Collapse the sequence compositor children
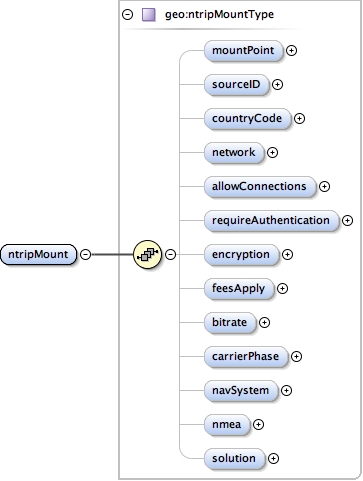 pyautogui.click(x=171, y=255)
